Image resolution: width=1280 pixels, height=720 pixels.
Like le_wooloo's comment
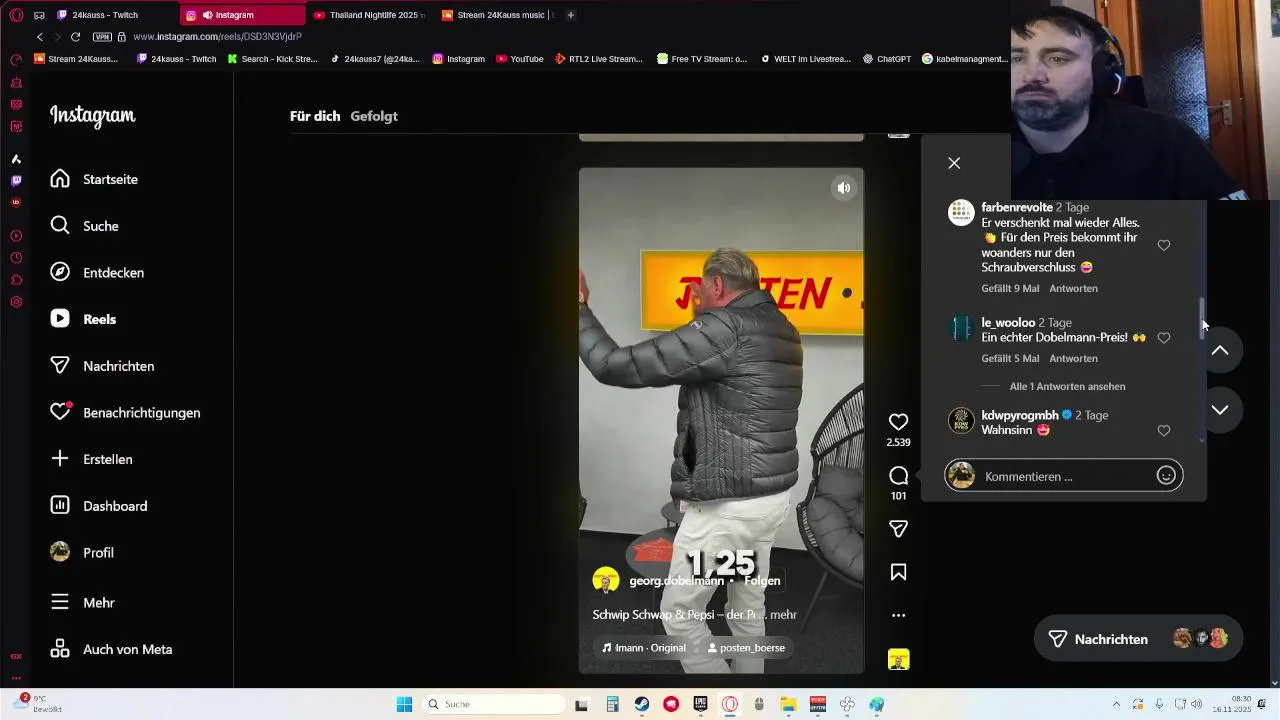click(x=1163, y=338)
